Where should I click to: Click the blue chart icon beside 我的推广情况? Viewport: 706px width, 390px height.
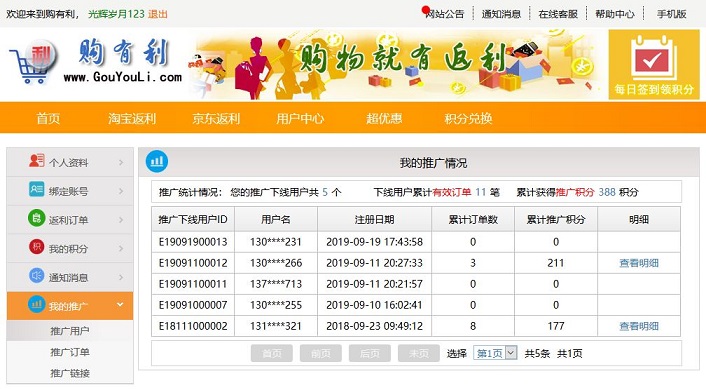pyautogui.click(x=157, y=161)
